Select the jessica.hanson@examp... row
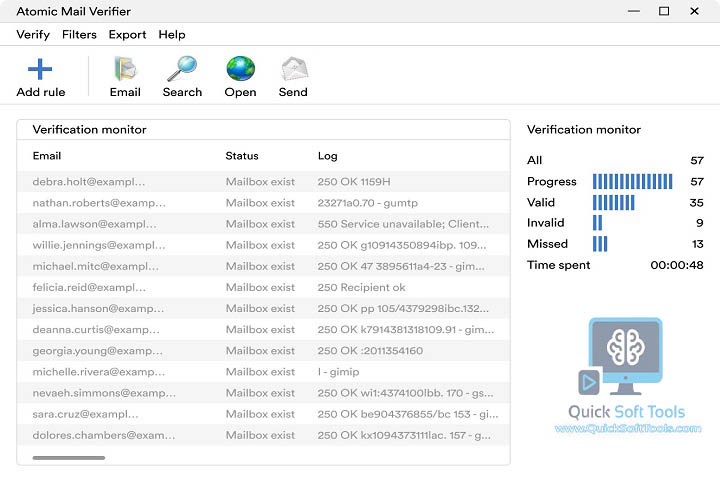720x480 pixels. 264,309
